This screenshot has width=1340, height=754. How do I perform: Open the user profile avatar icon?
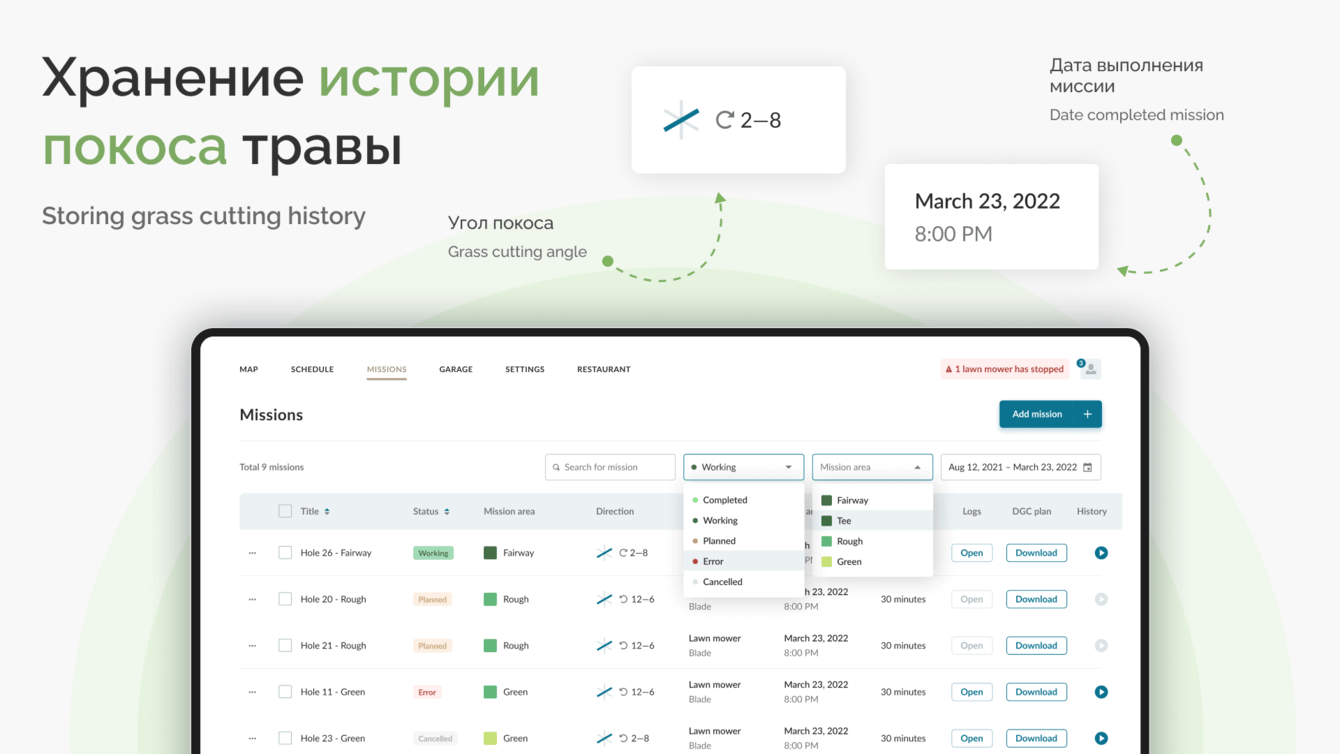click(x=1091, y=369)
